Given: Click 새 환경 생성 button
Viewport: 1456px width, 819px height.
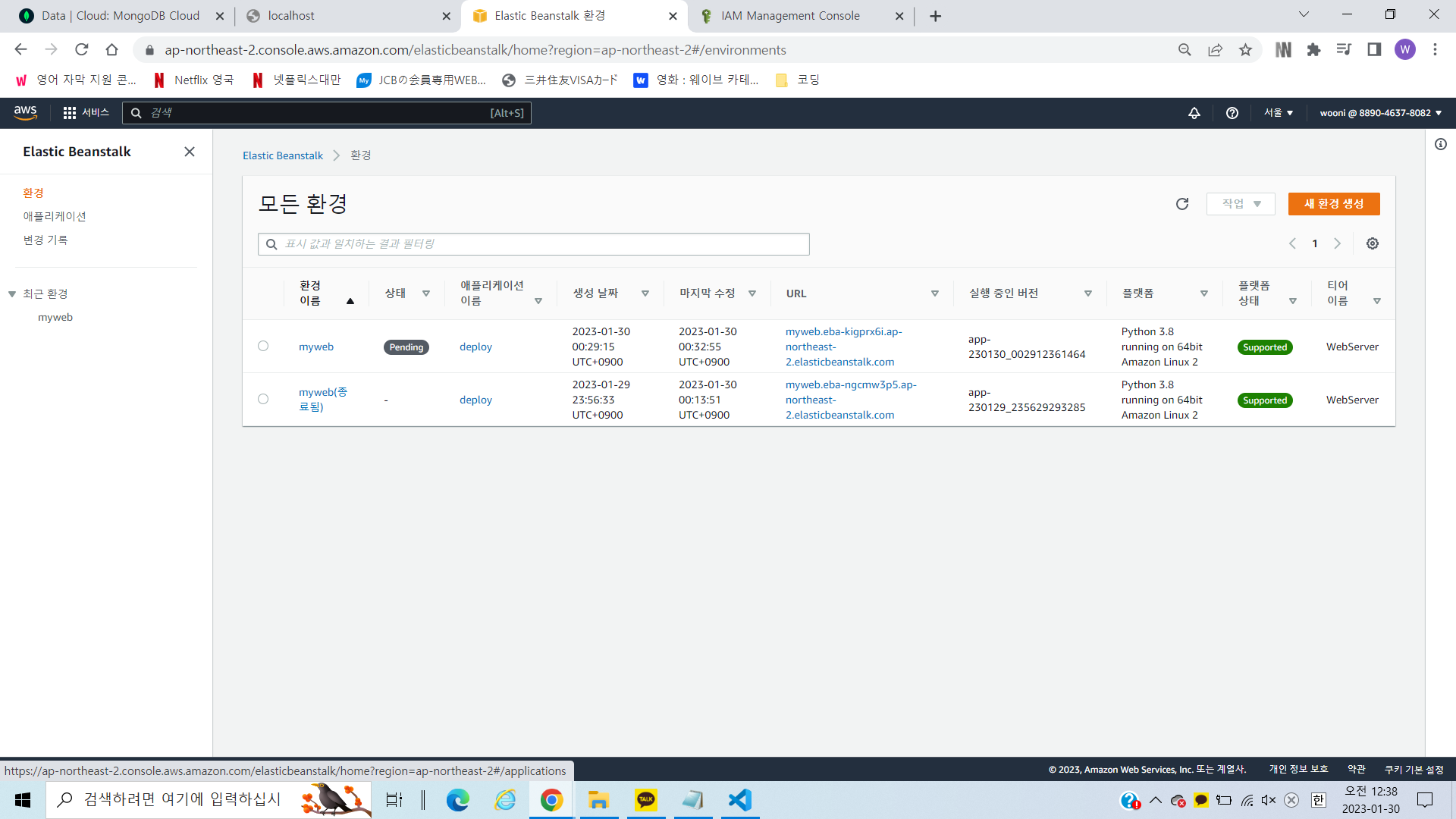Looking at the screenshot, I should point(1334,204).
